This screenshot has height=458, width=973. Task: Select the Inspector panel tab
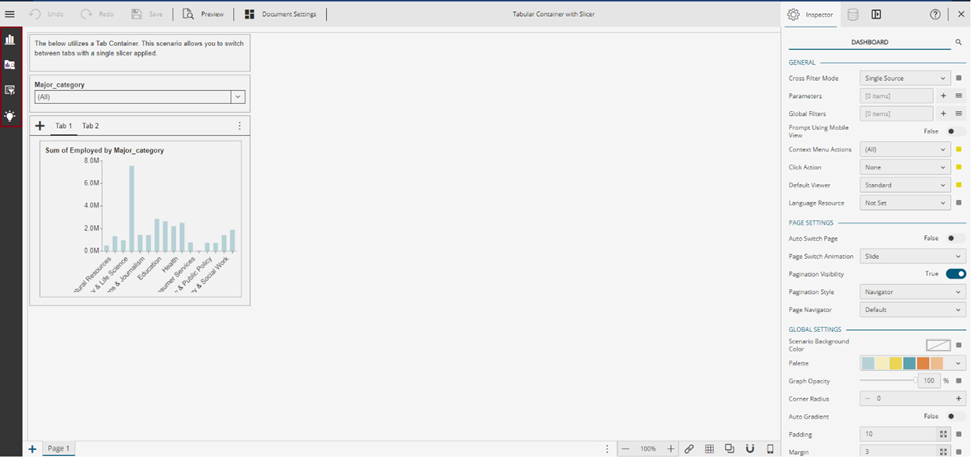click(811, 14)
